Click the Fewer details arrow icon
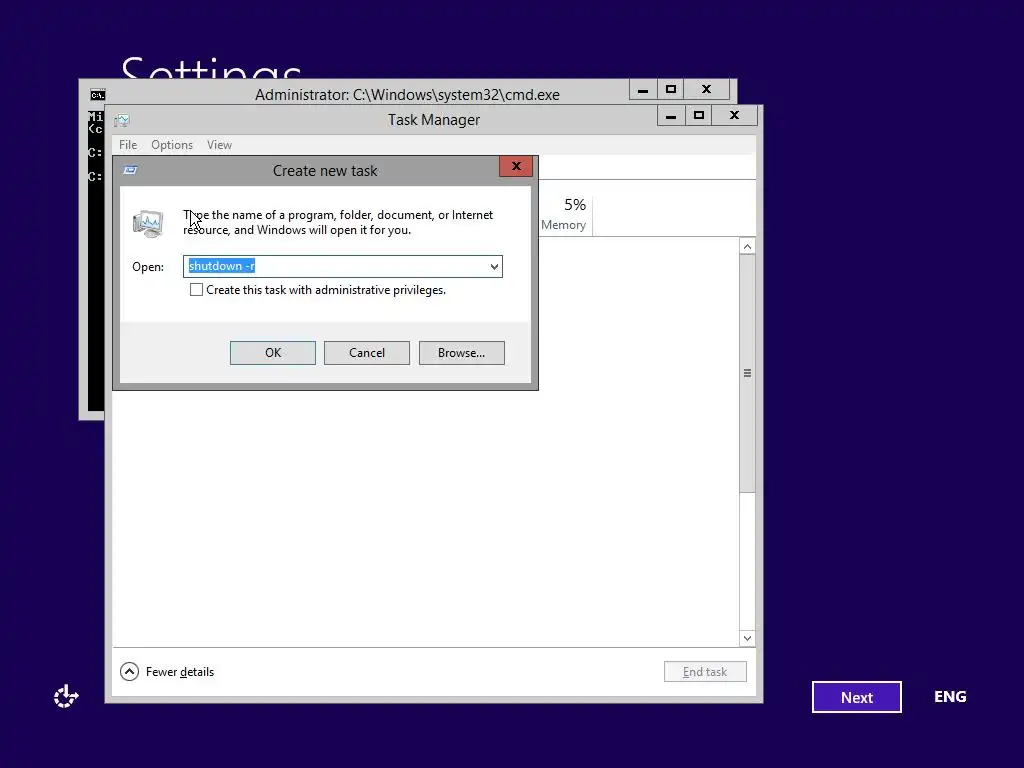Screen dimensions: 1024x768 (x=129, y=671)
